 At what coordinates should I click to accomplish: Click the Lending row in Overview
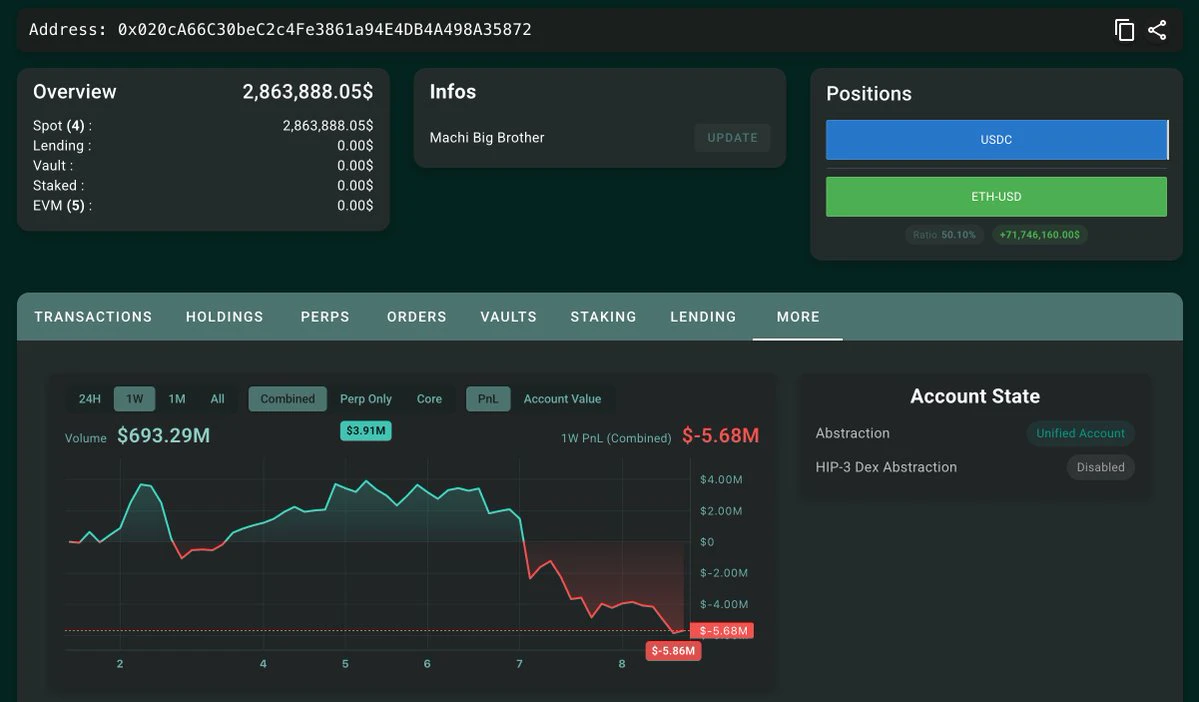click(203, 145)
